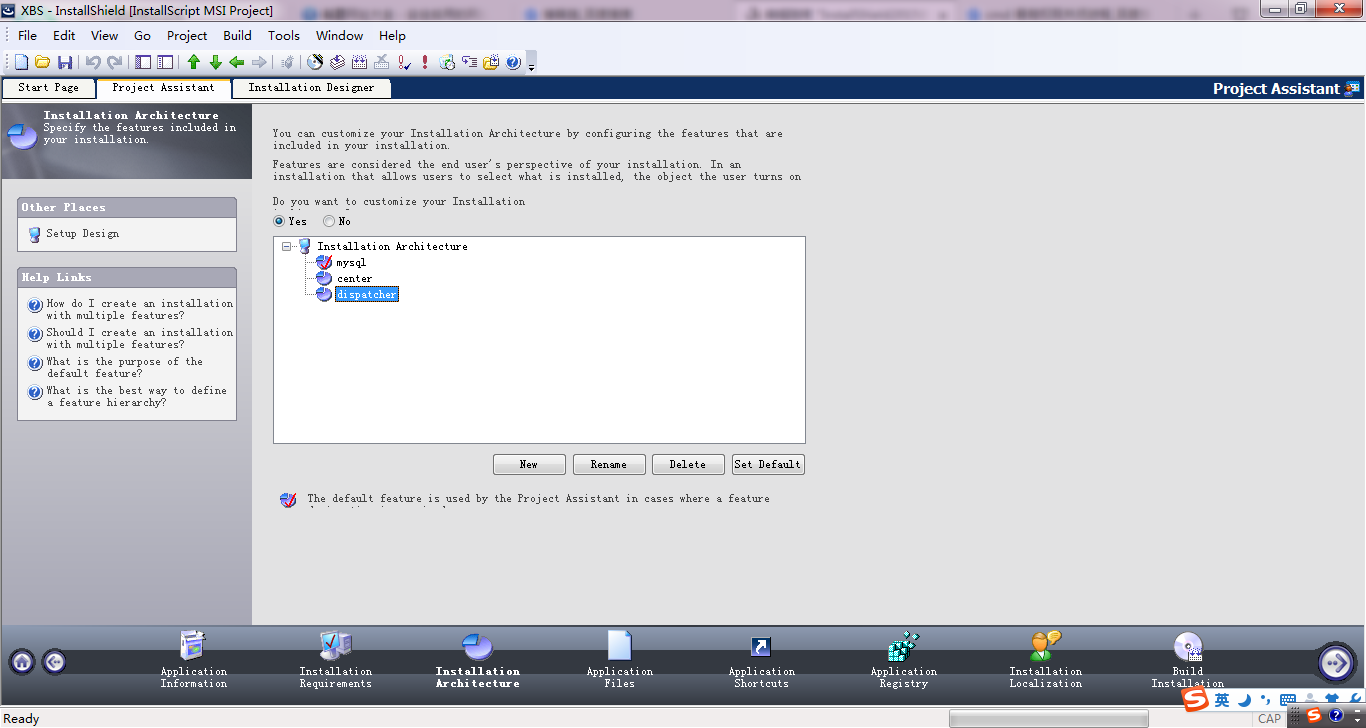Toggle the Sogou English/Chinese 英 indicator
Viewport: 1366px width, 728px height.
coord(1222,701)
